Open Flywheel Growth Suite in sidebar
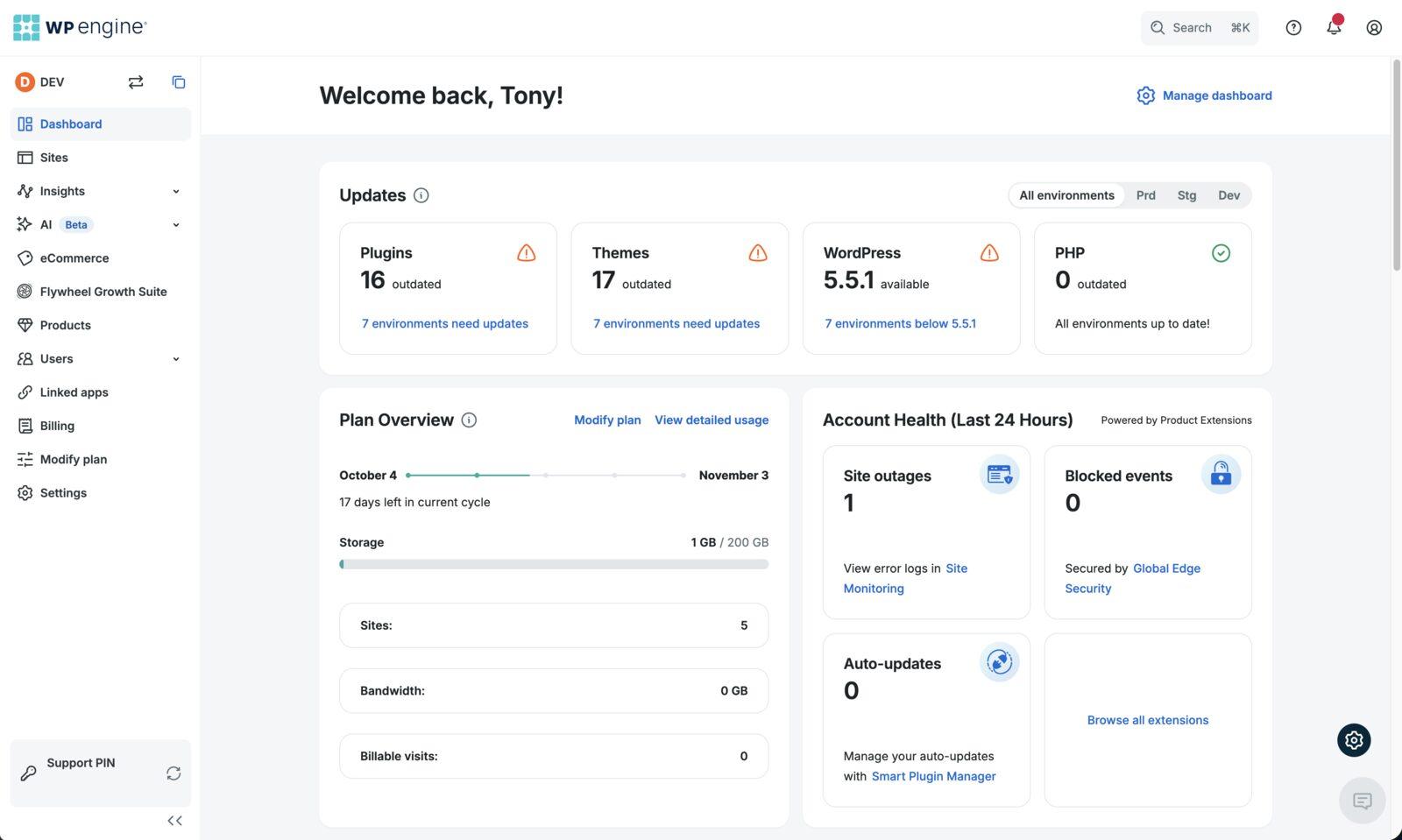This screenshot has height=840, width=1402. click(100, 292)
